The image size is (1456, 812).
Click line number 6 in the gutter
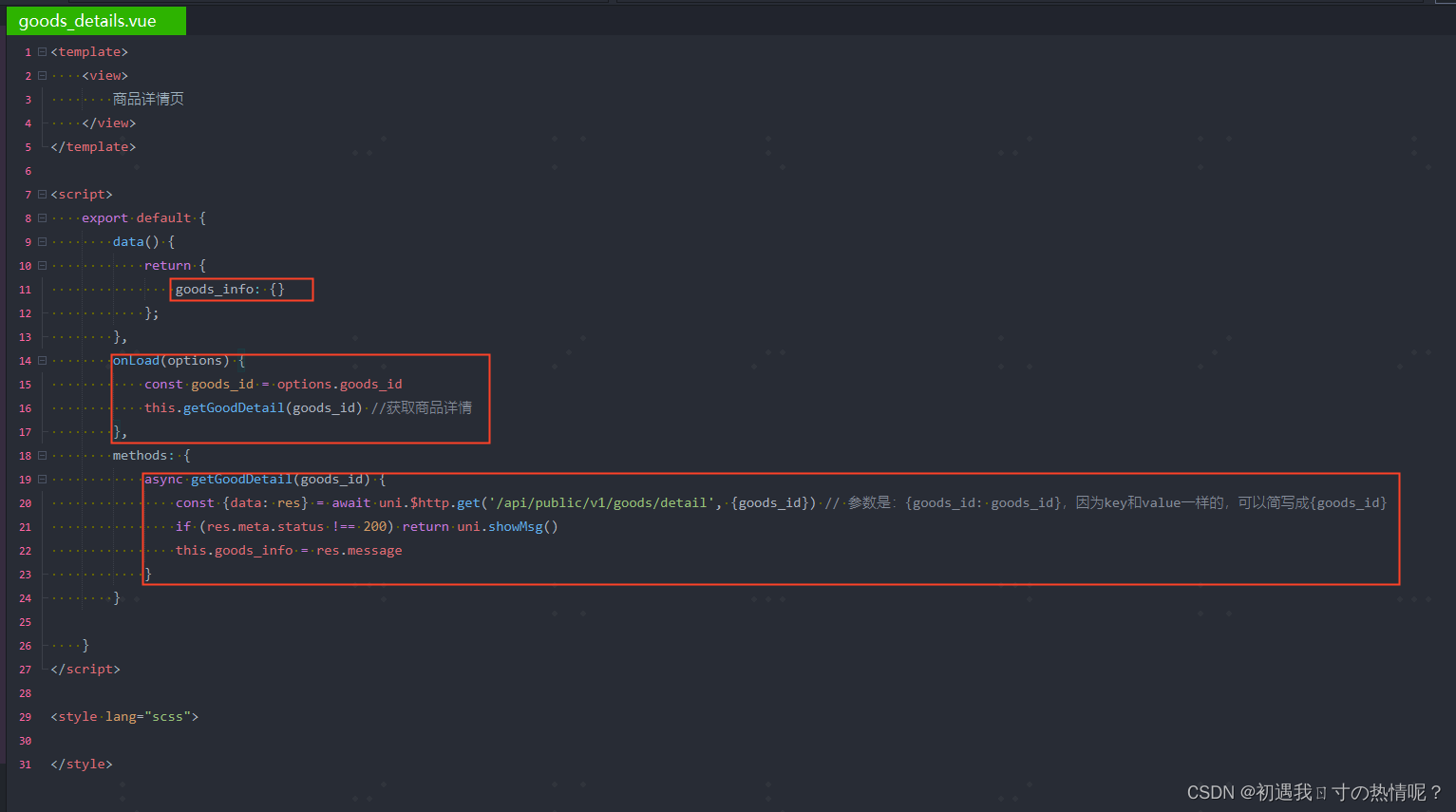coord(28,171)
